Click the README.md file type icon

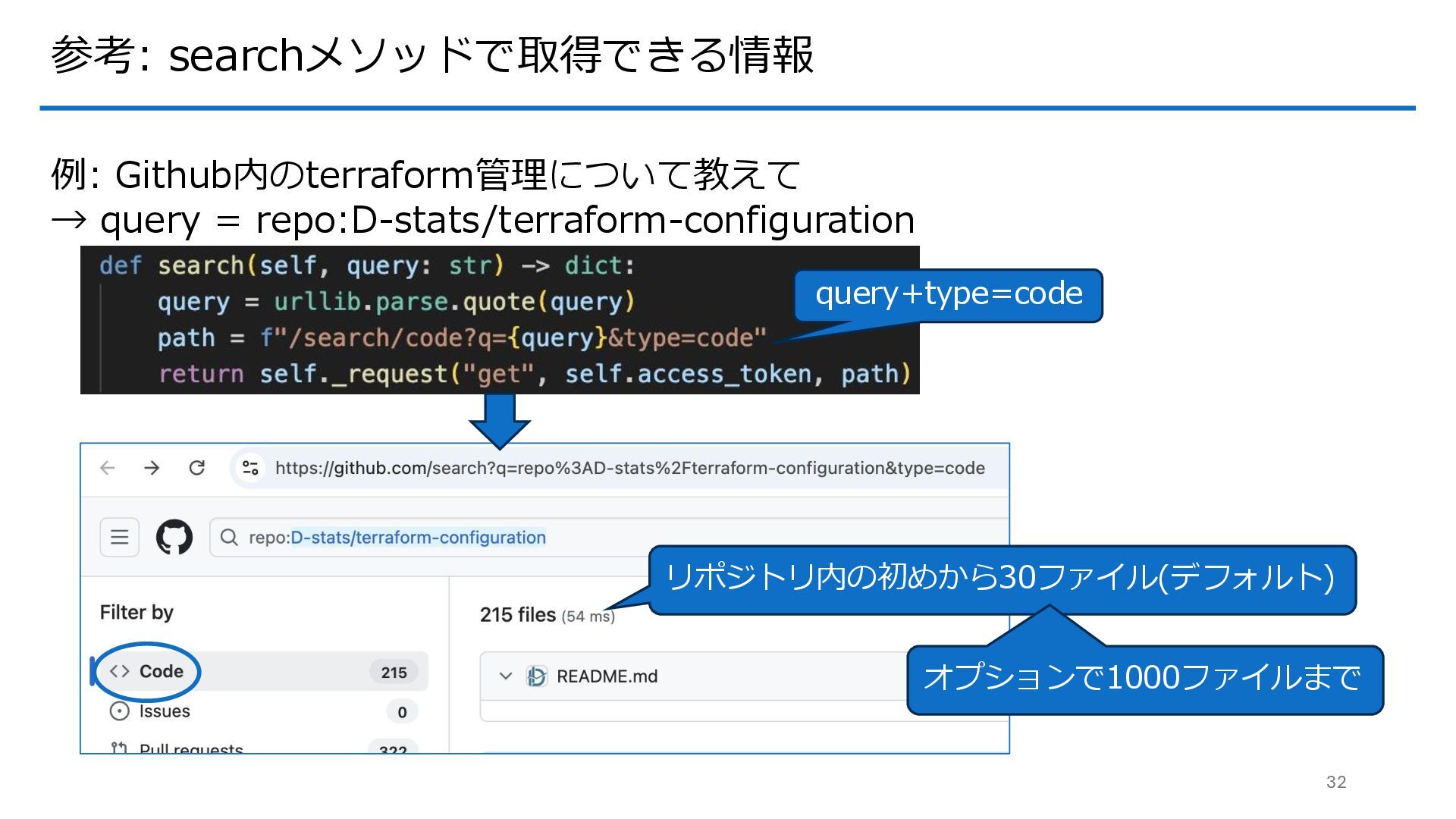(x=536, y=676)
